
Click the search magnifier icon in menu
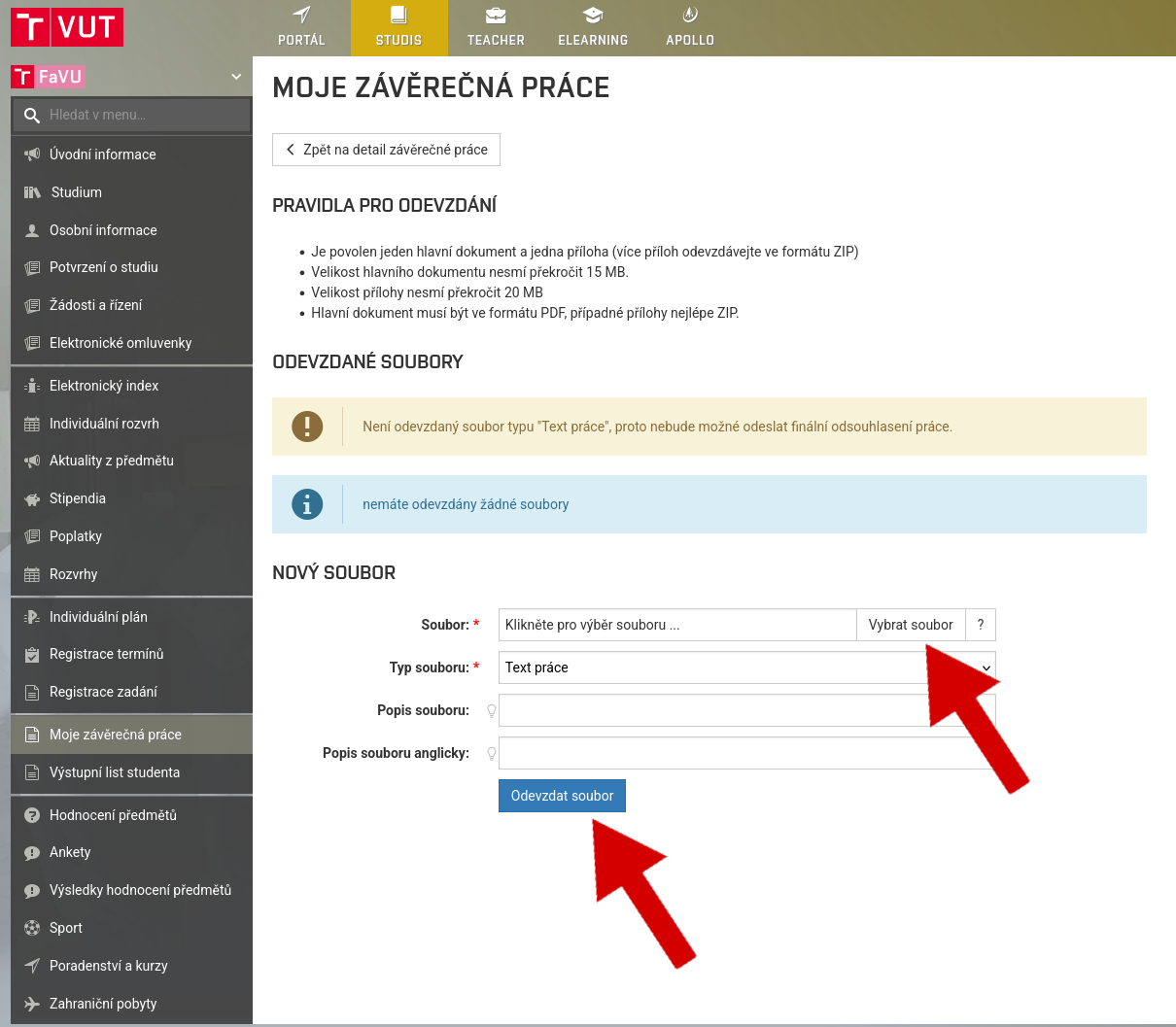pyautogui.click(x=32, y=115)
